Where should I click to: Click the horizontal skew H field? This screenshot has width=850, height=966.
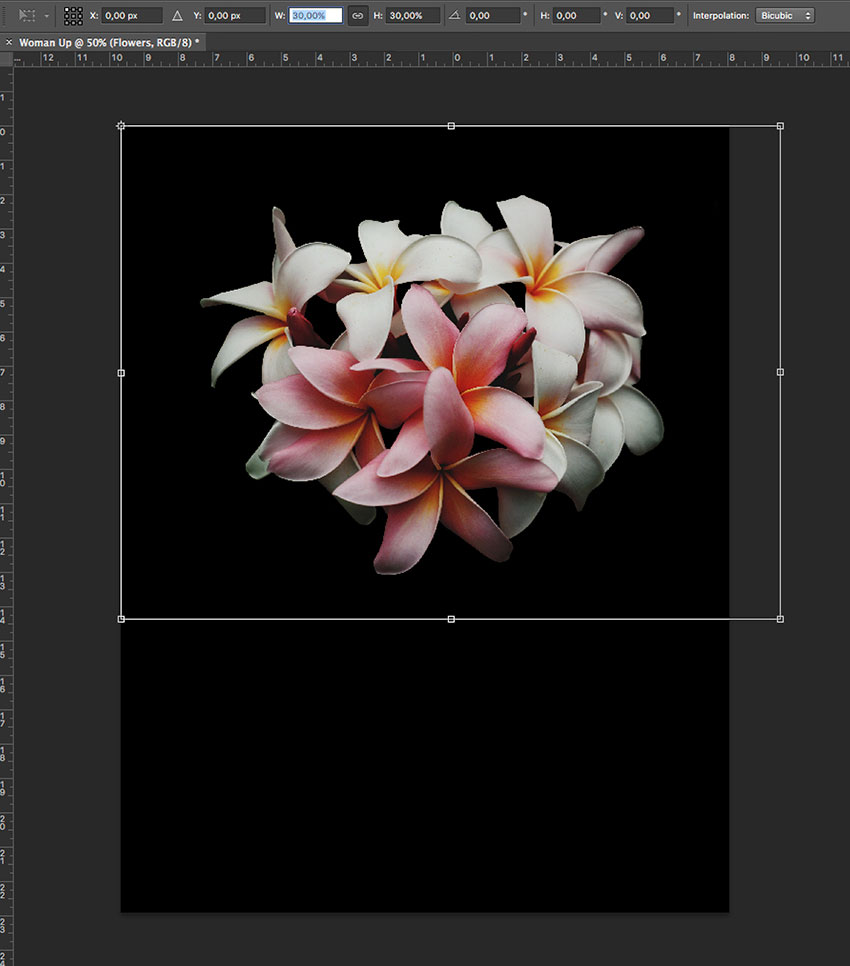tap(577, 15)
